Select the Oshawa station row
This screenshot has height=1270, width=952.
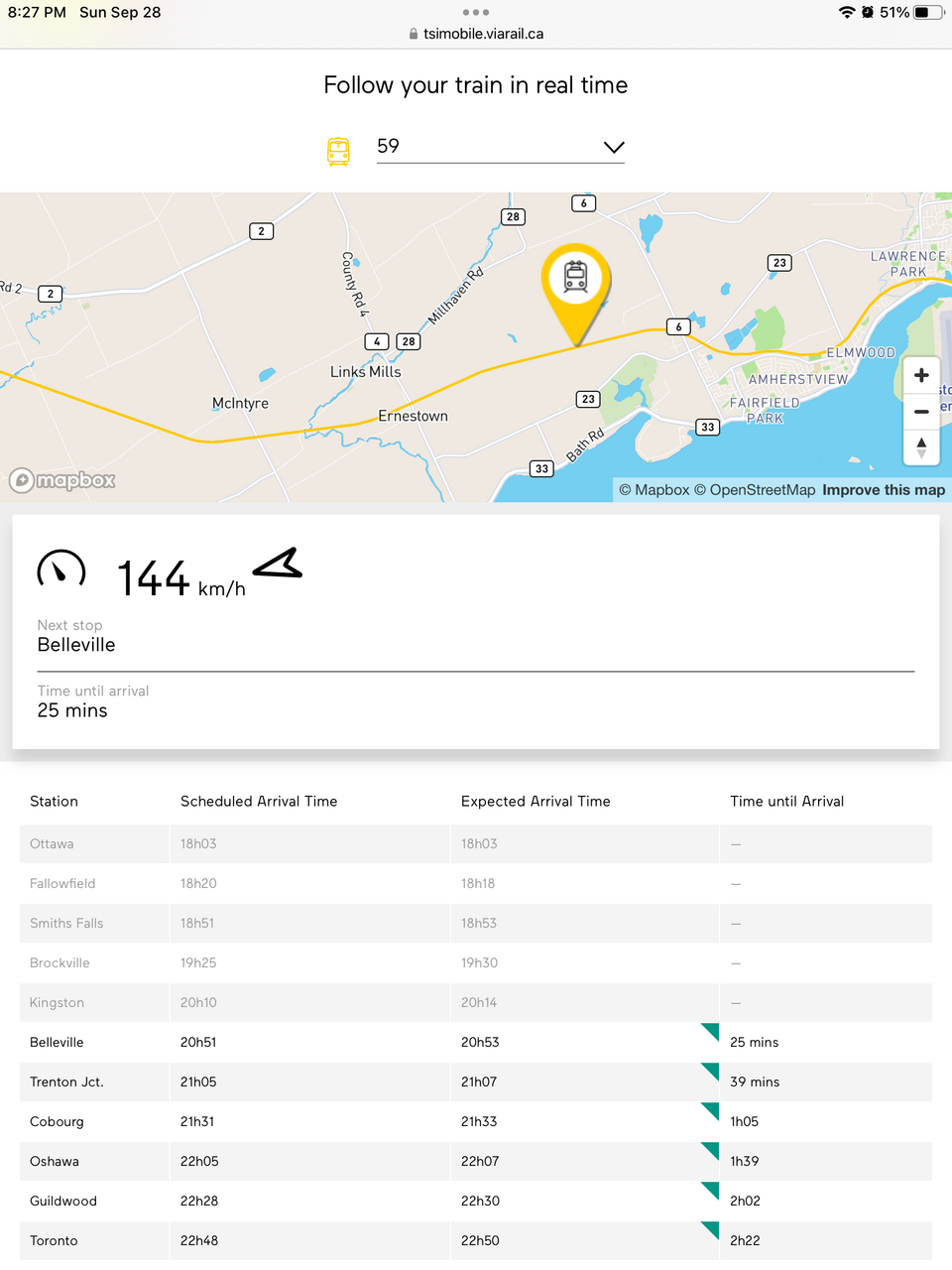(x=476, y=1161)
